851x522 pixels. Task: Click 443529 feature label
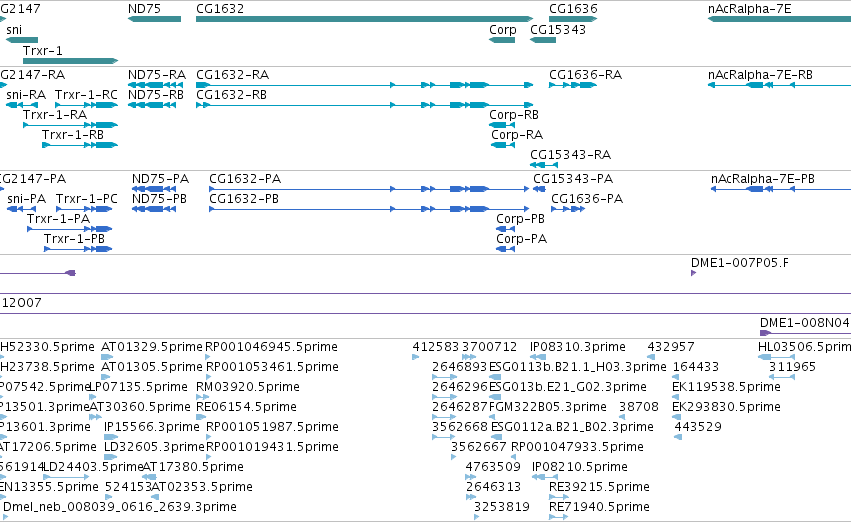pyautogui.click(x=698, y=427)
